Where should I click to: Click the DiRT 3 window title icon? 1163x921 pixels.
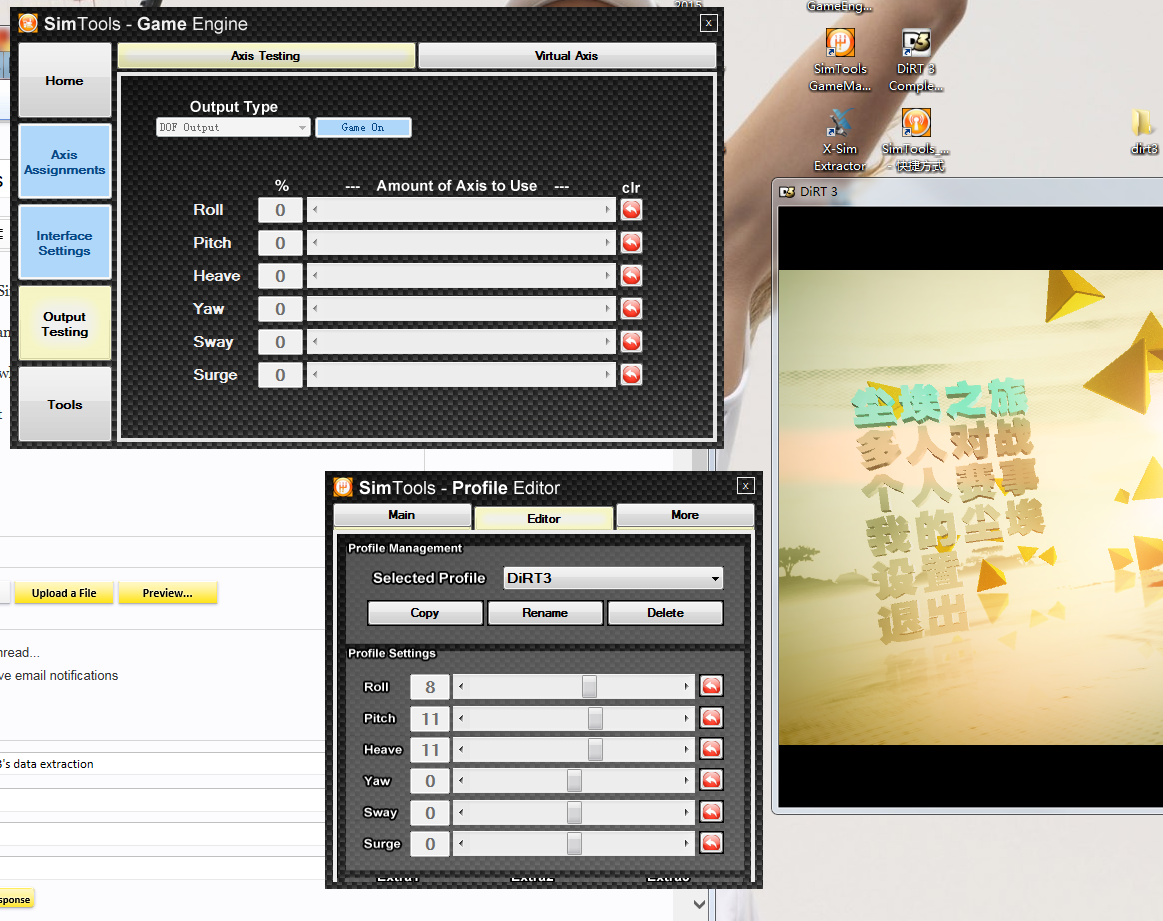[x=787, y=192]
